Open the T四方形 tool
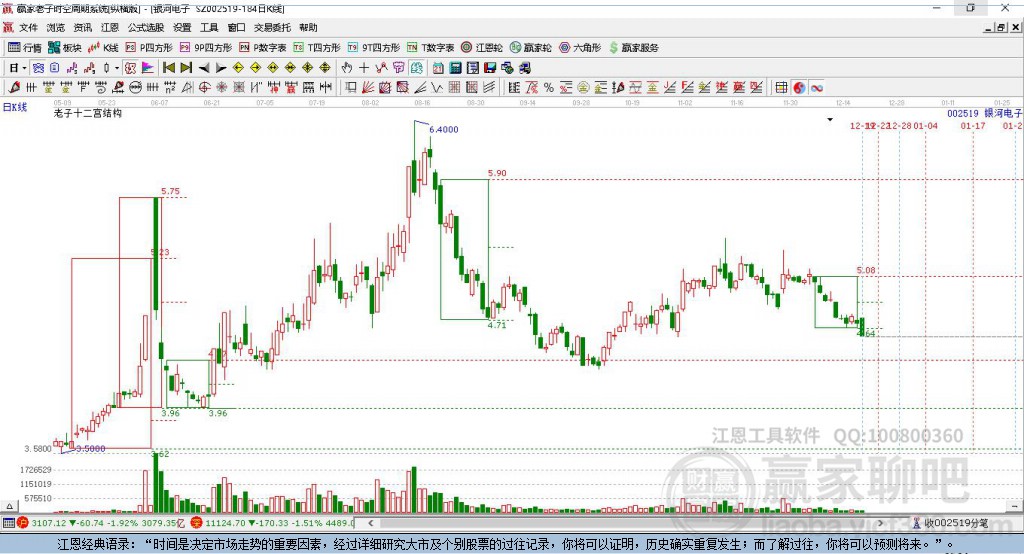The height and width of the screenshot is (554, 1024). 317,48
